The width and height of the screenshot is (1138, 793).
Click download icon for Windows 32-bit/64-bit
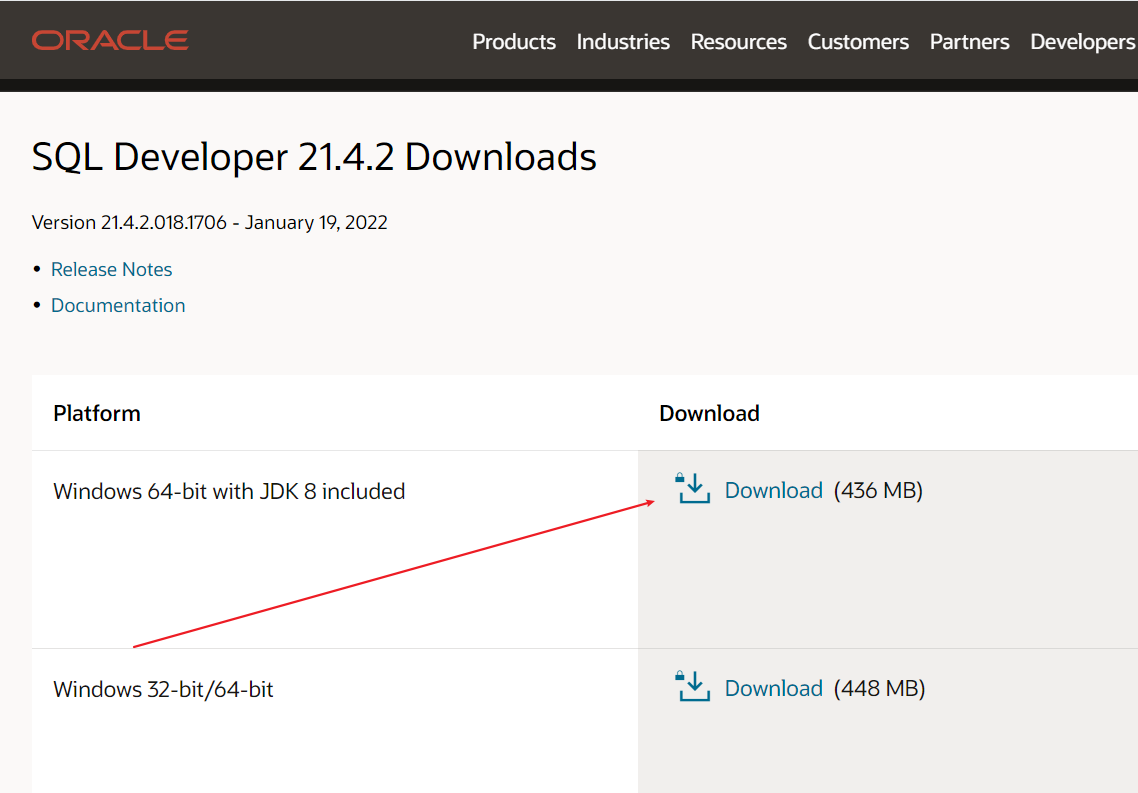click(692, 686)
